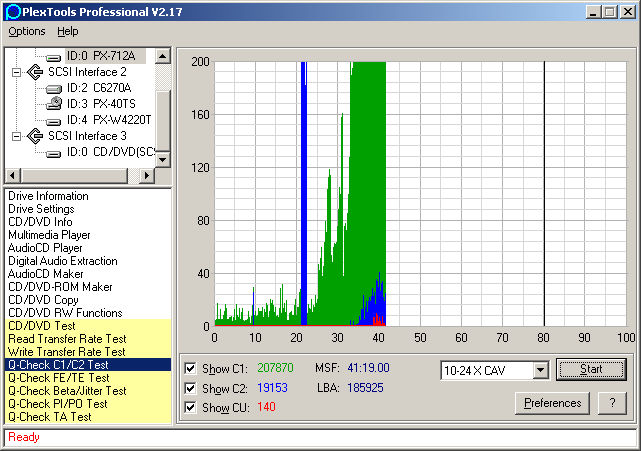Minimize the PlexTools window
This screenshot has height=451, width=641.
point(594,12)
